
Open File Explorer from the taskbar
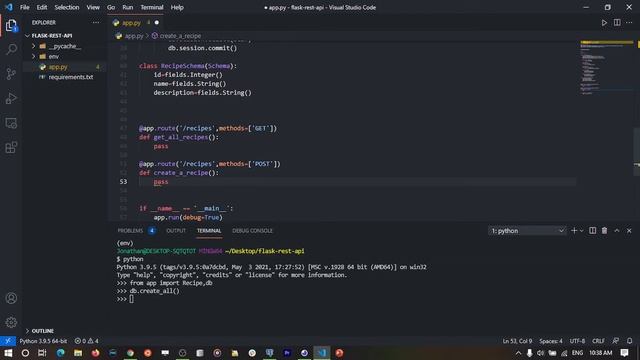click(x=78, y=353)
